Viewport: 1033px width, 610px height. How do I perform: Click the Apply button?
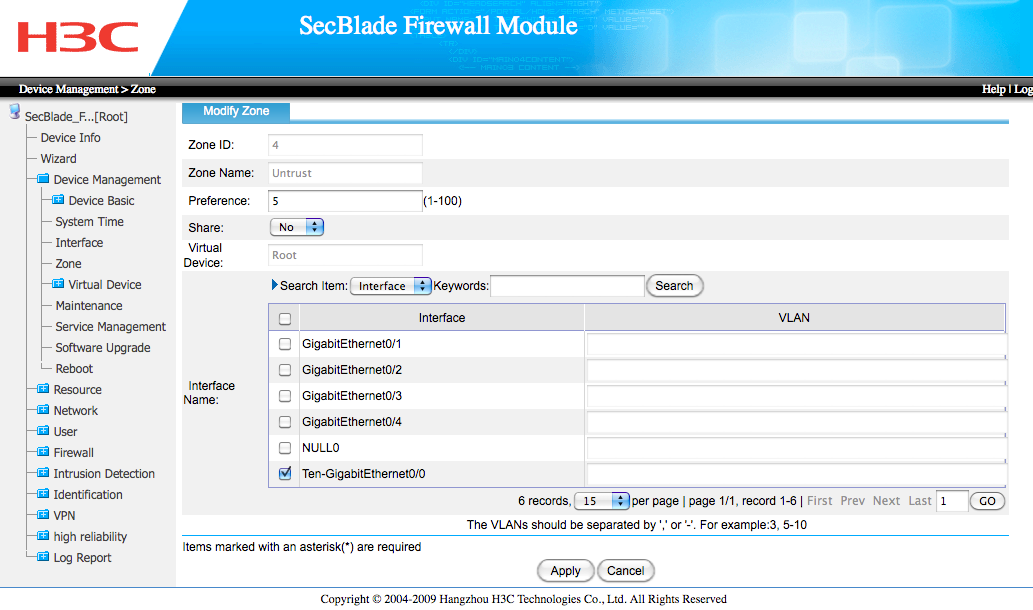pyautogui.click(x=565, y=571)
